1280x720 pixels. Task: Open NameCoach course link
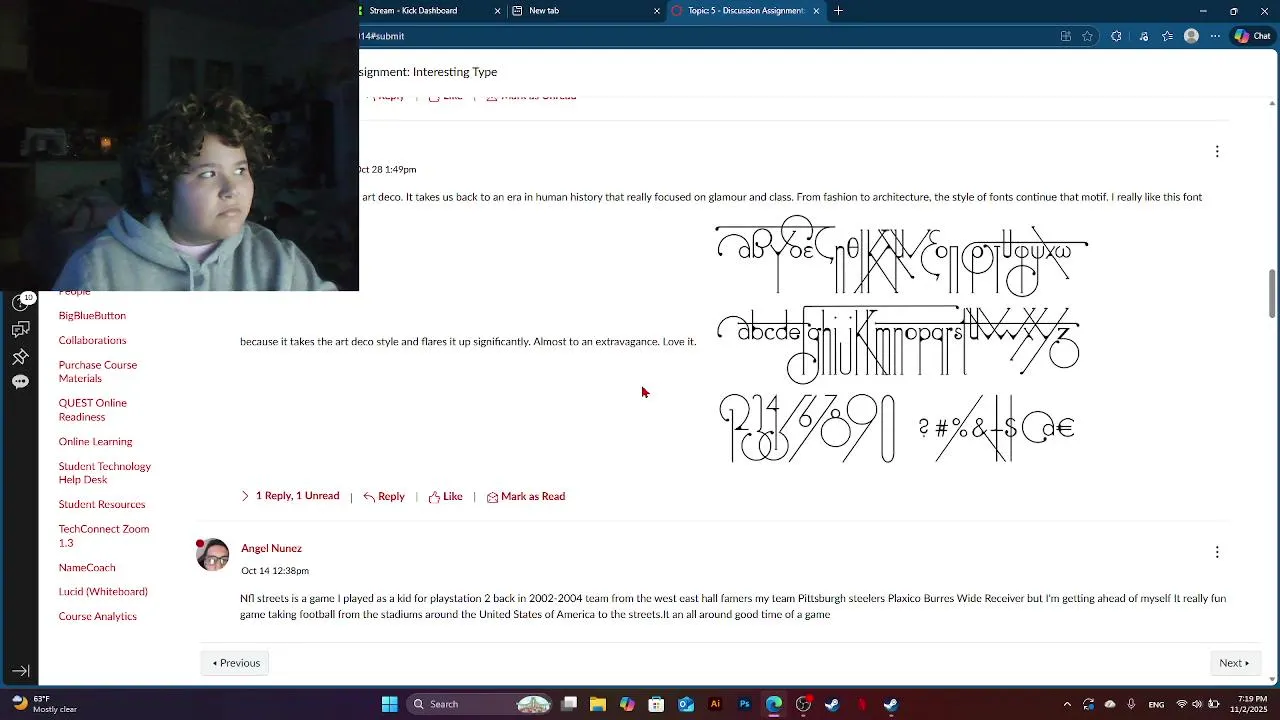pos(87,568)
